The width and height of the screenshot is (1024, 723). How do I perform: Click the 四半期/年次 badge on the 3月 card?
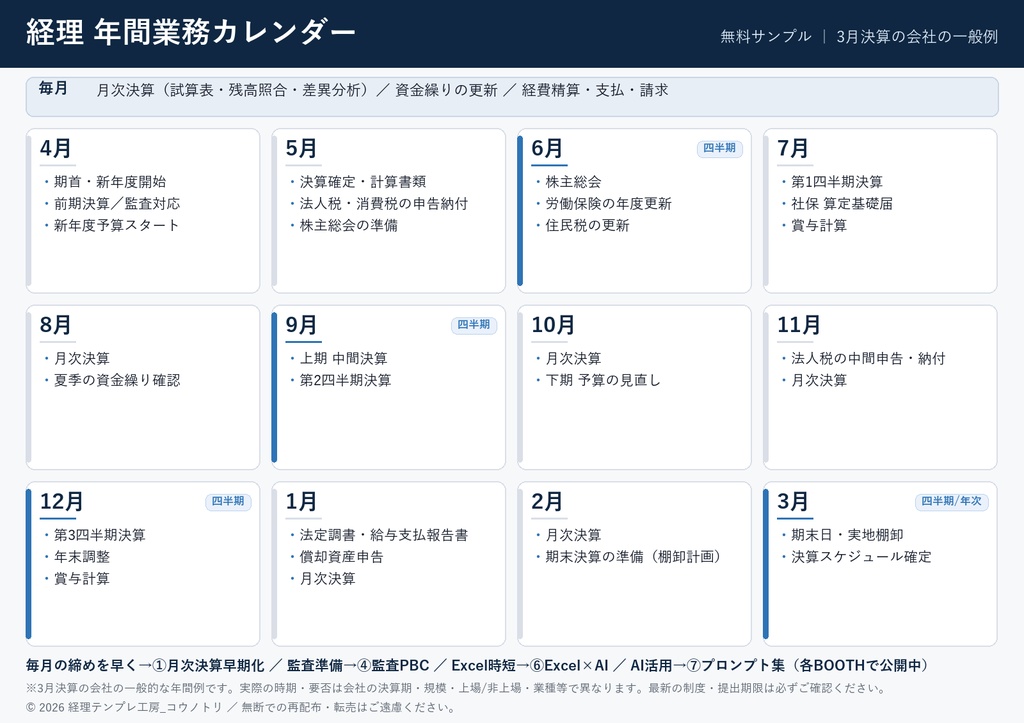952,501
